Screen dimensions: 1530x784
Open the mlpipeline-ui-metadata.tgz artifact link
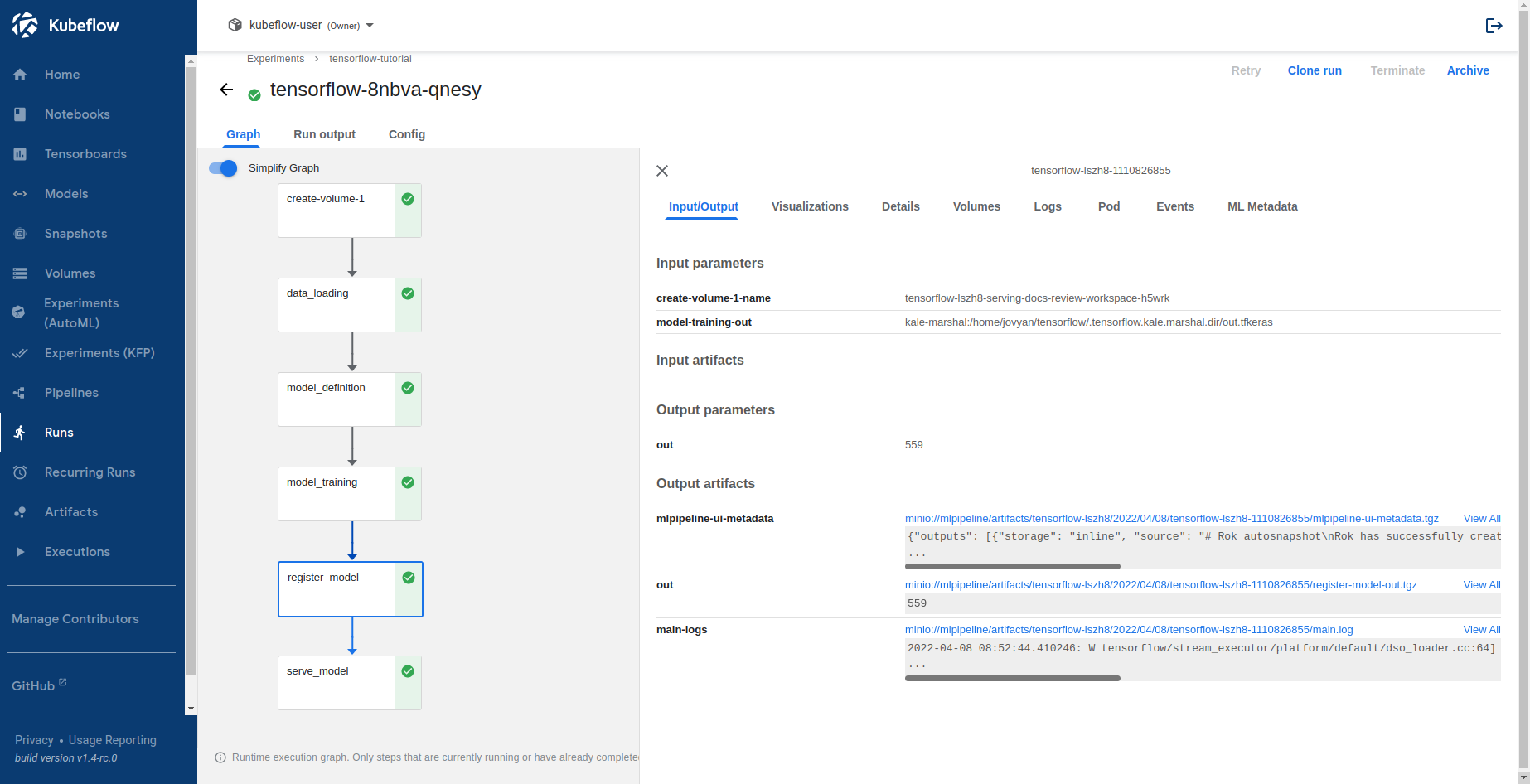point(1172,519)
